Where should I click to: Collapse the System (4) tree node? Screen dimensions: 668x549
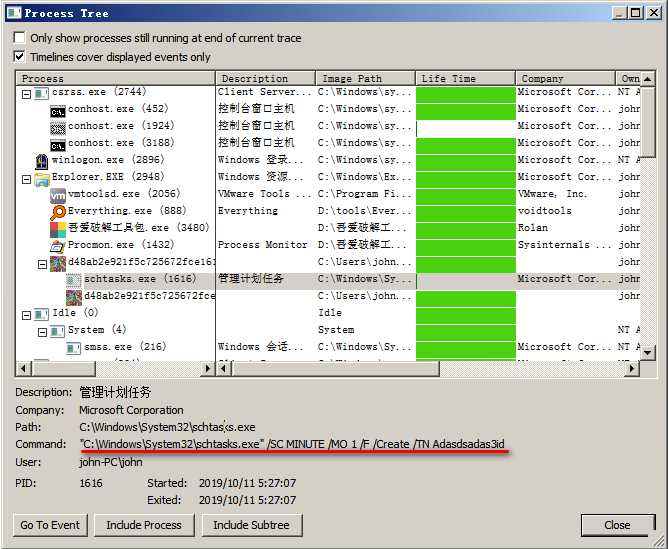(x=42, y=332)
